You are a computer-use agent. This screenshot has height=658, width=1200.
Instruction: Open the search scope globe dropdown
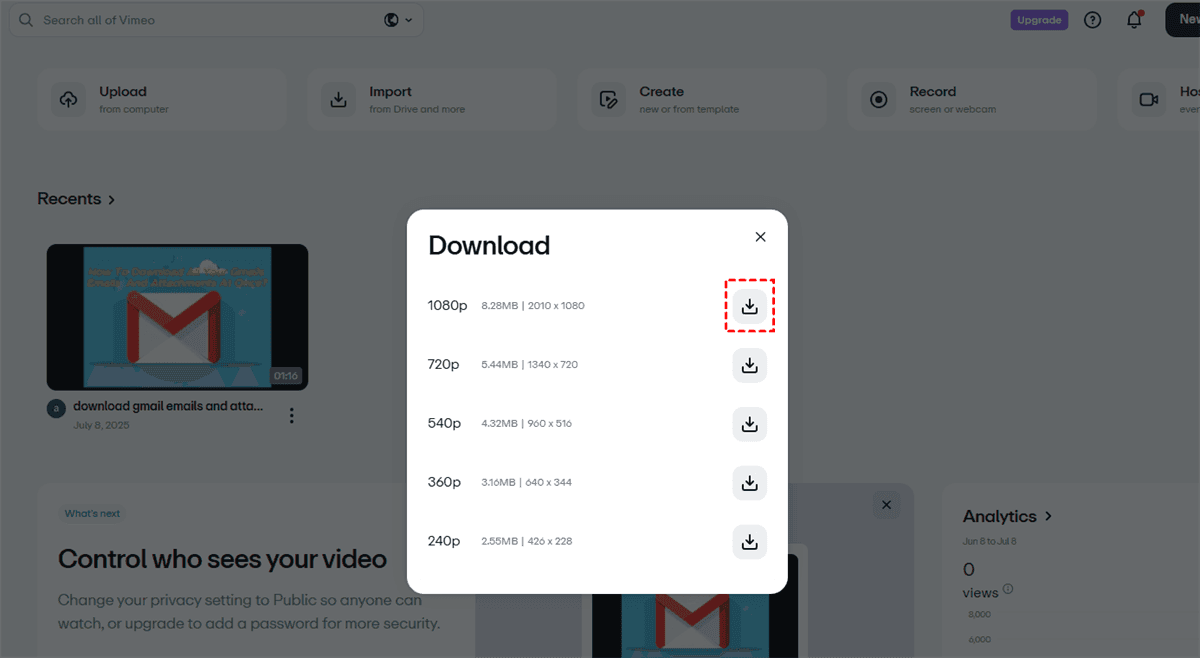click(399, 20)
